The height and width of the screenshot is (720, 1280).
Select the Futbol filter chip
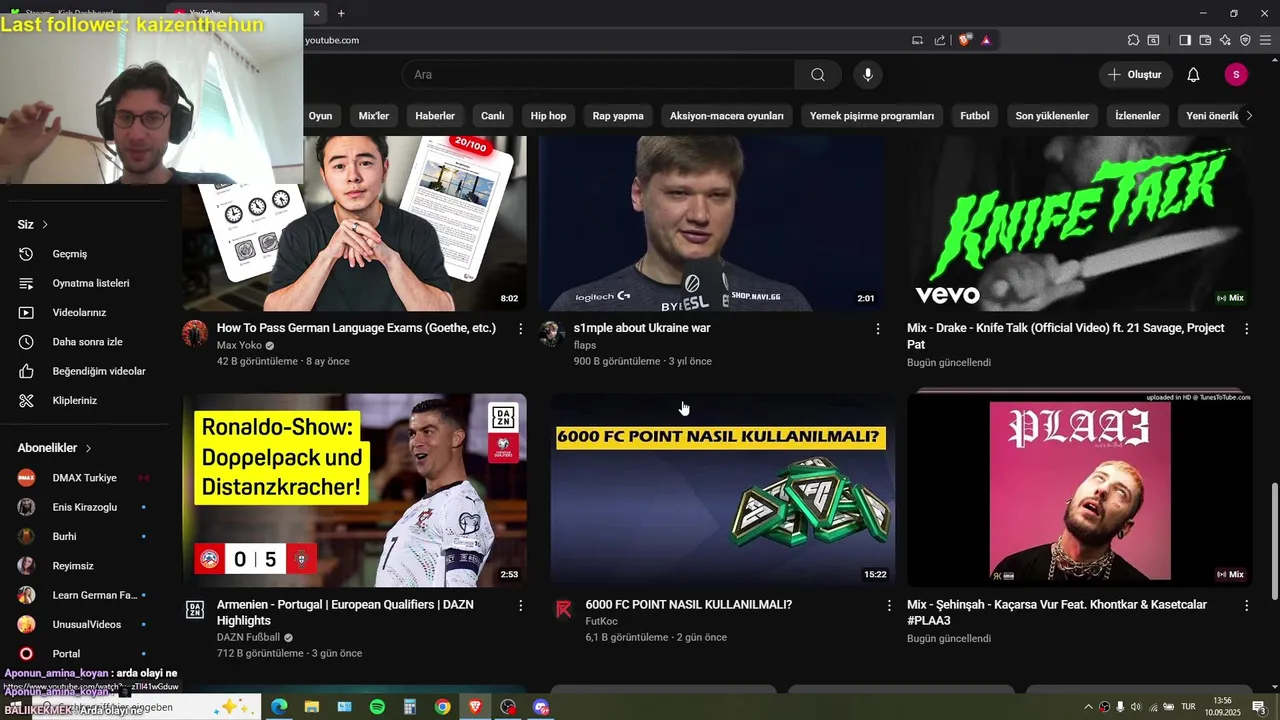click(975, 116)
